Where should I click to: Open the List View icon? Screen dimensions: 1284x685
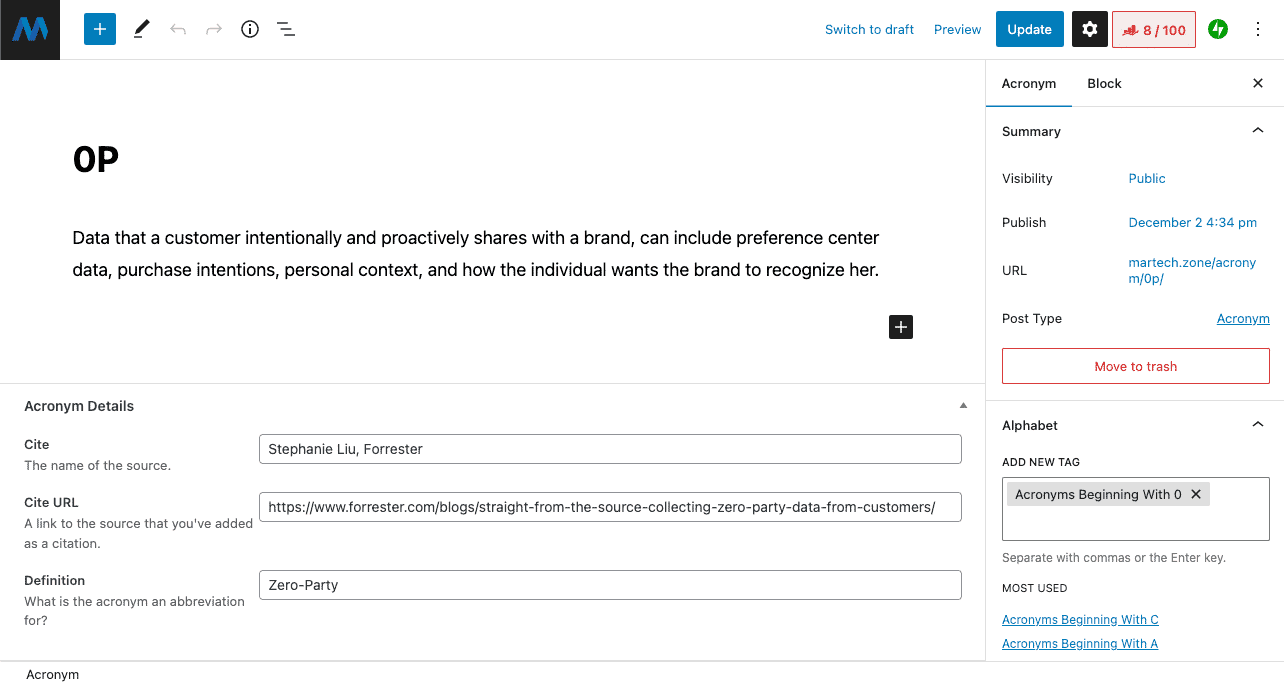point(286,30)
